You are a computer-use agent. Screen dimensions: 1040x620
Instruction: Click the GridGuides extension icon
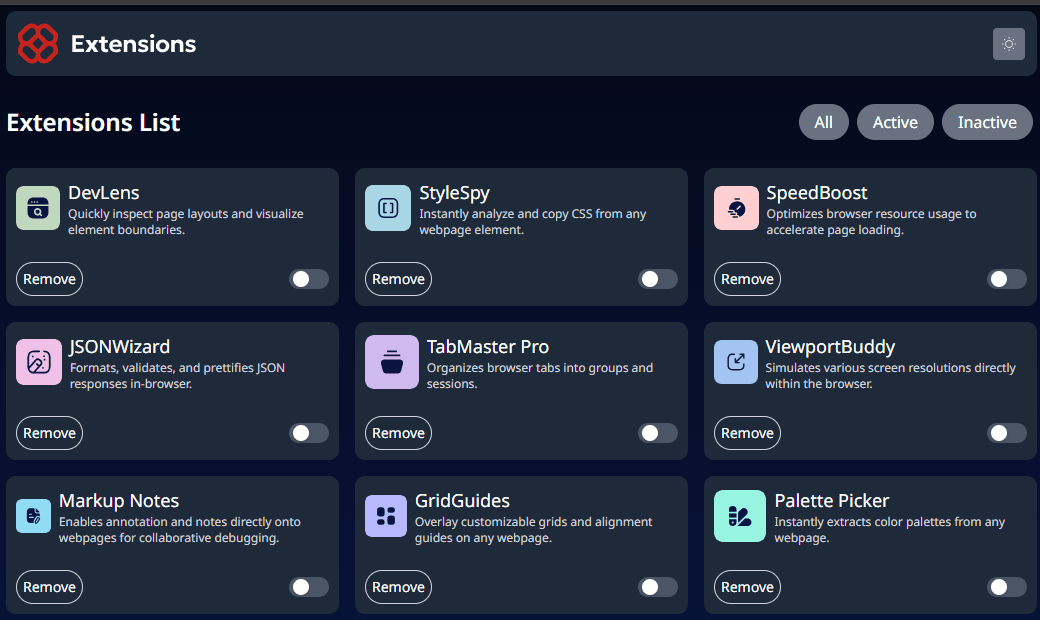click(x=386, y=516)
